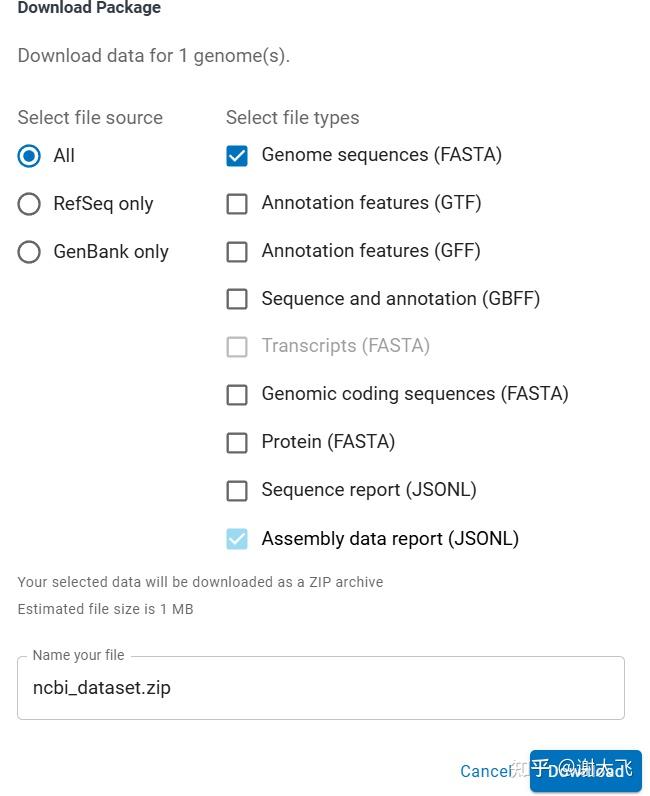Click the Transcripts (FASTA) checkbox

pos(237,347)
